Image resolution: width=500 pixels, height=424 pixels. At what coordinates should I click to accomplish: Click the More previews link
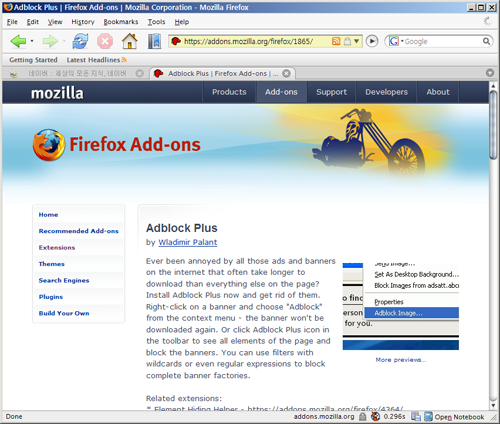point(401,360)
